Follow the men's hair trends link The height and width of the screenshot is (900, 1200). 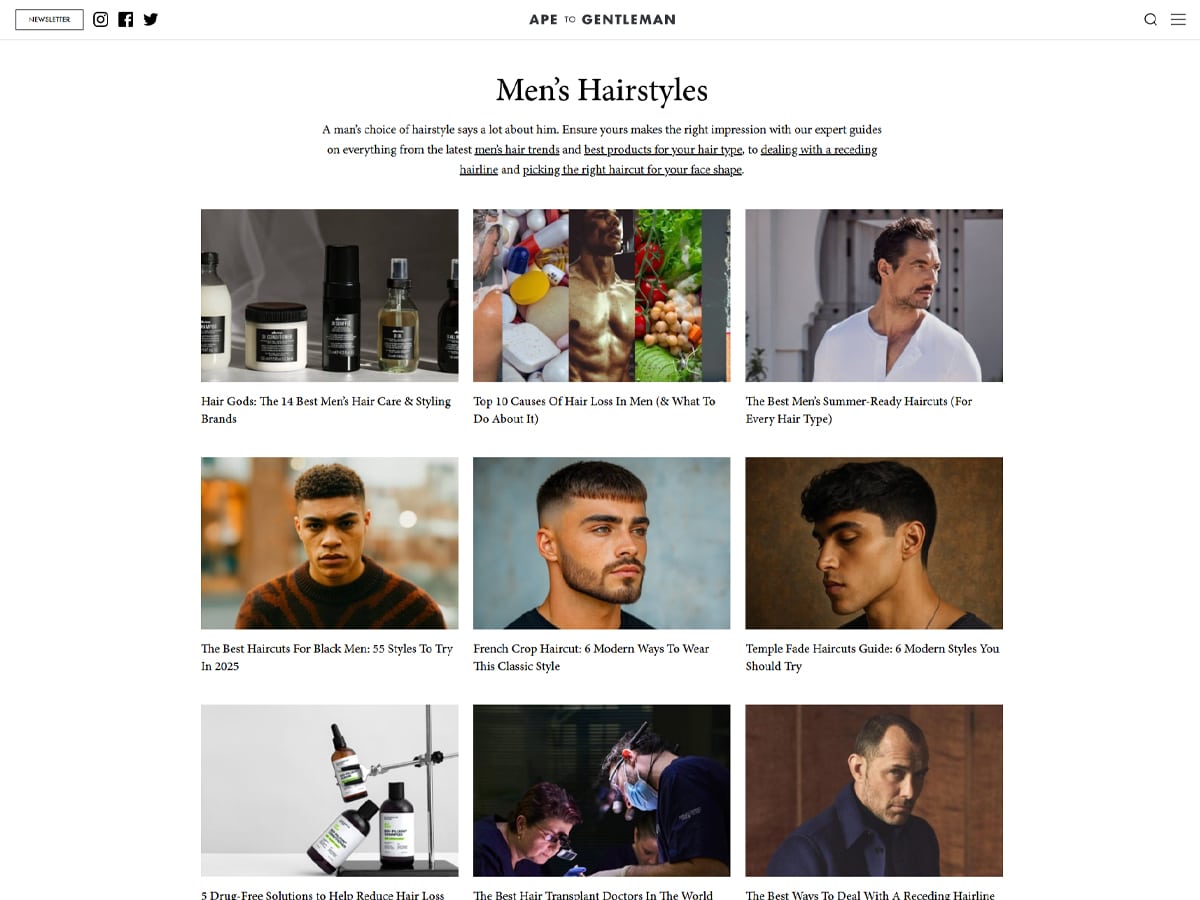[517, 150]
